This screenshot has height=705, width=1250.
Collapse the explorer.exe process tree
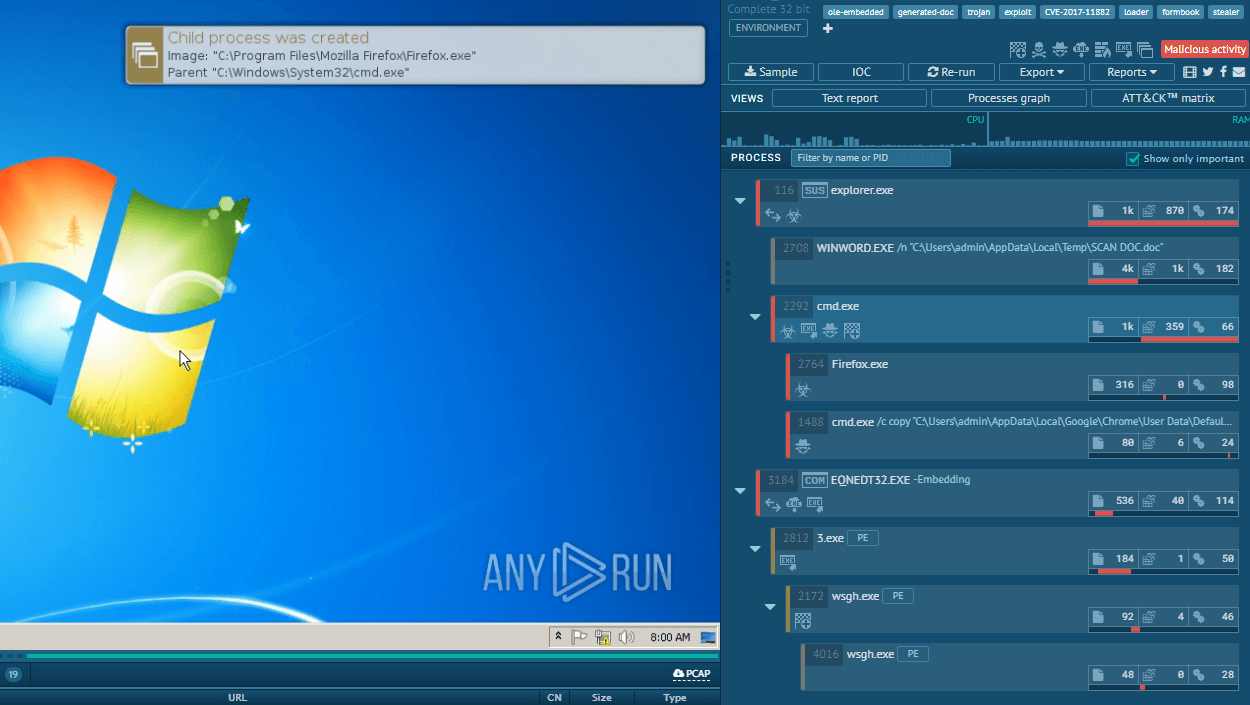740,201
